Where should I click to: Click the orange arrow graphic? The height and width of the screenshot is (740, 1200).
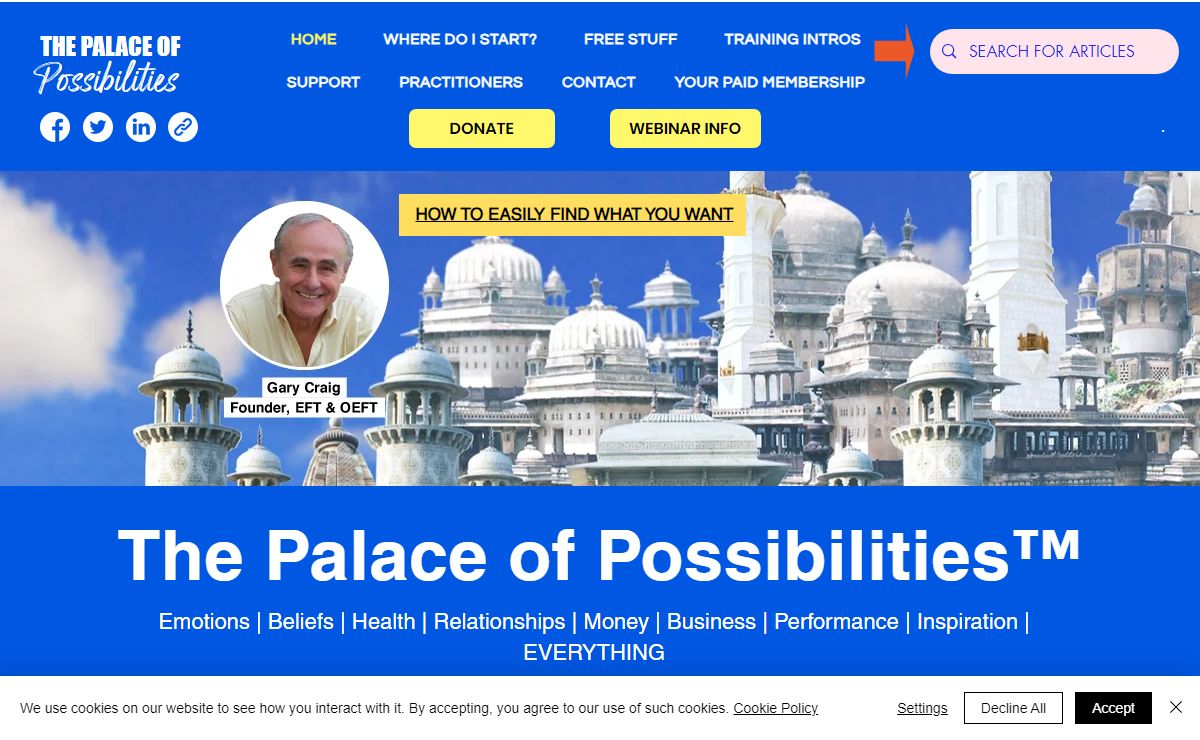coord(894,51)
